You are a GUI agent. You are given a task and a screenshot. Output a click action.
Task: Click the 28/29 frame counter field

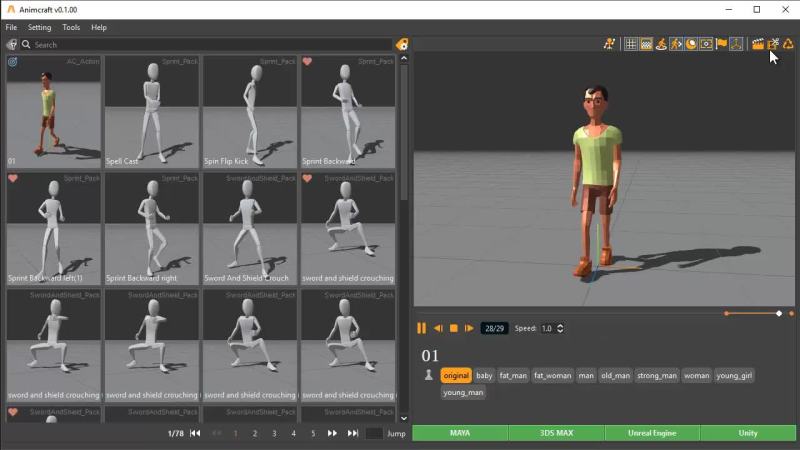coord(494,329)
